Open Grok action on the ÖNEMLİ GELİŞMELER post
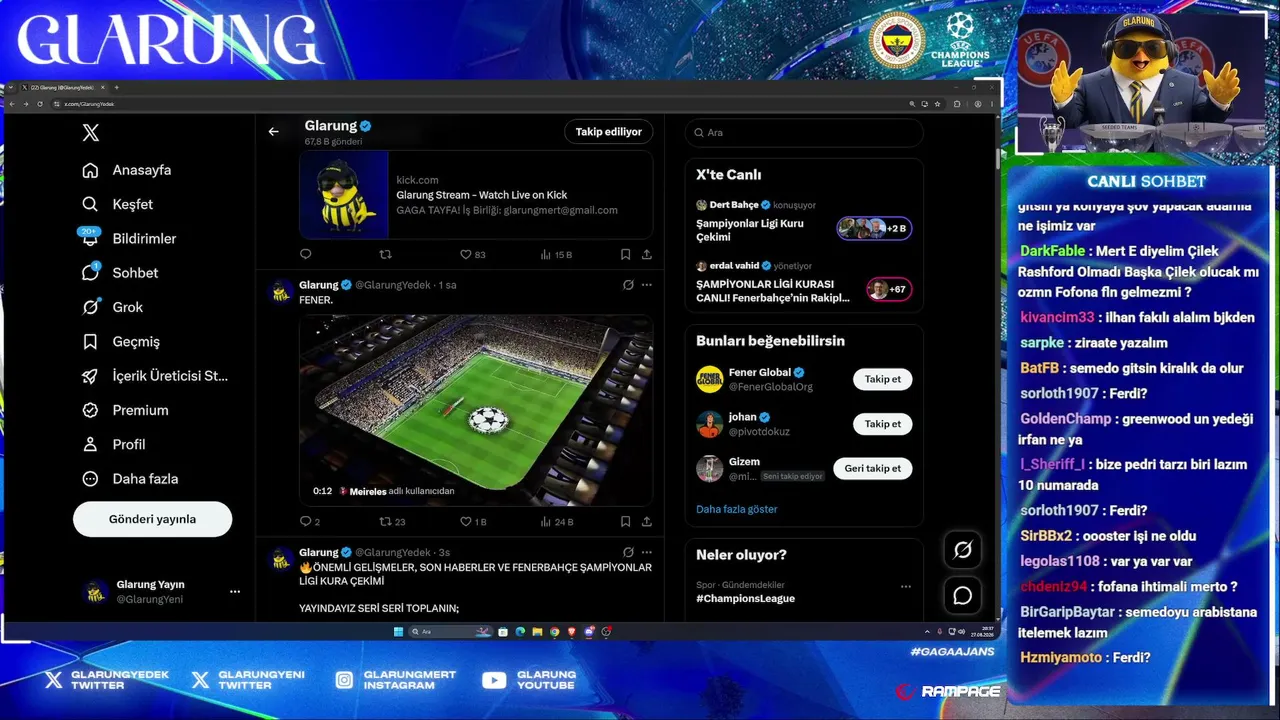Image resolution: width=1280 pixels, height=720 pixels. point(628,552)
